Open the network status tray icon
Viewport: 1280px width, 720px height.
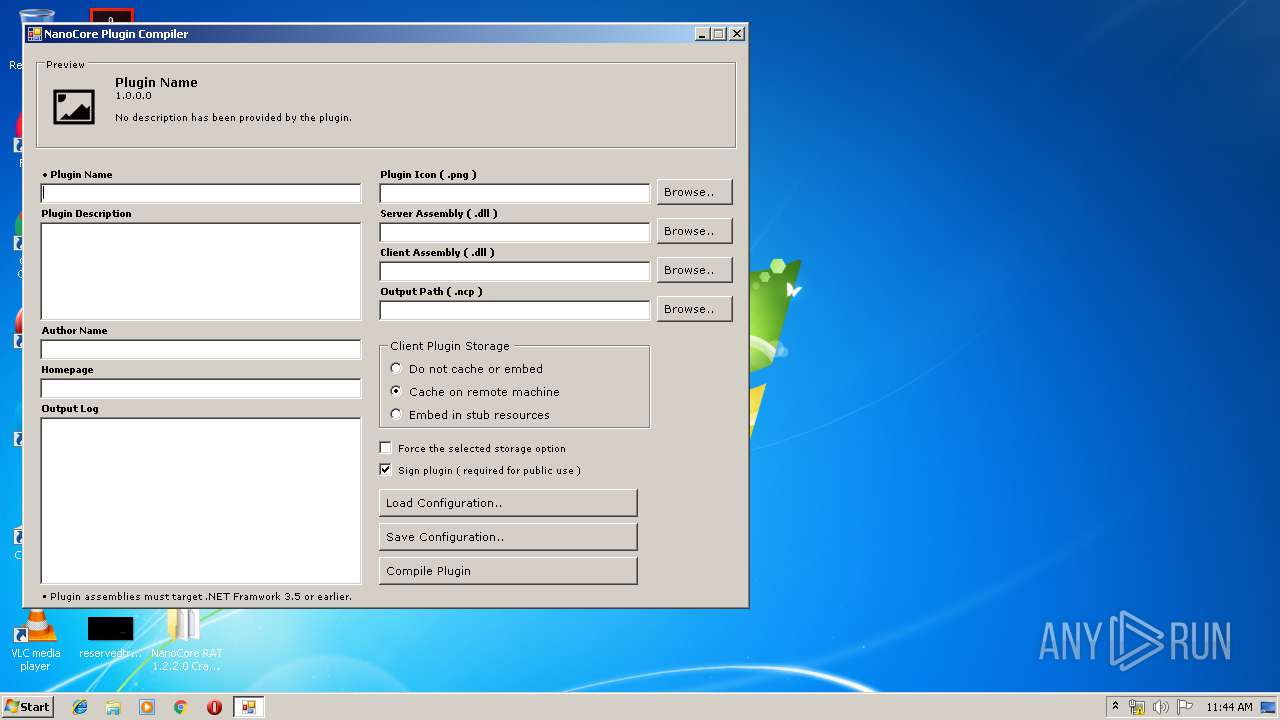1137,707
